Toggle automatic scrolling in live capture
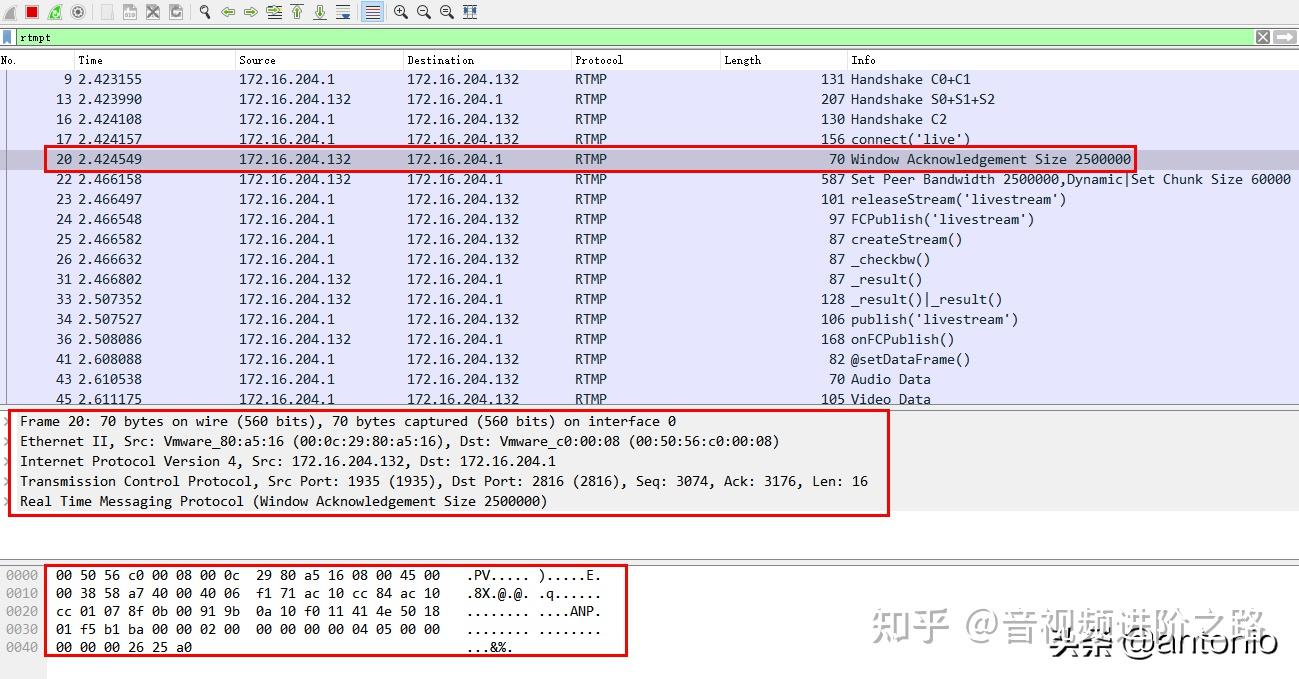The height and width of the screenshot is (679, 1299). pos(344,12)
